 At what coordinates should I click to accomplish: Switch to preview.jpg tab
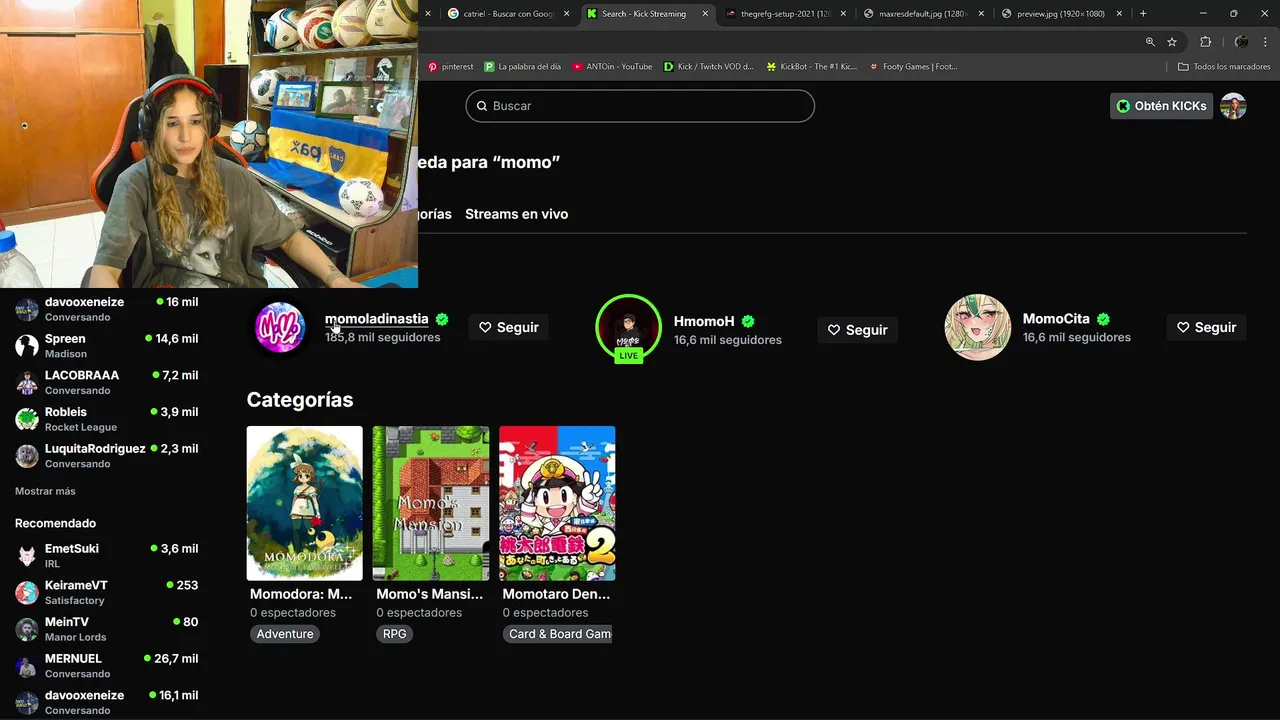1062,14
